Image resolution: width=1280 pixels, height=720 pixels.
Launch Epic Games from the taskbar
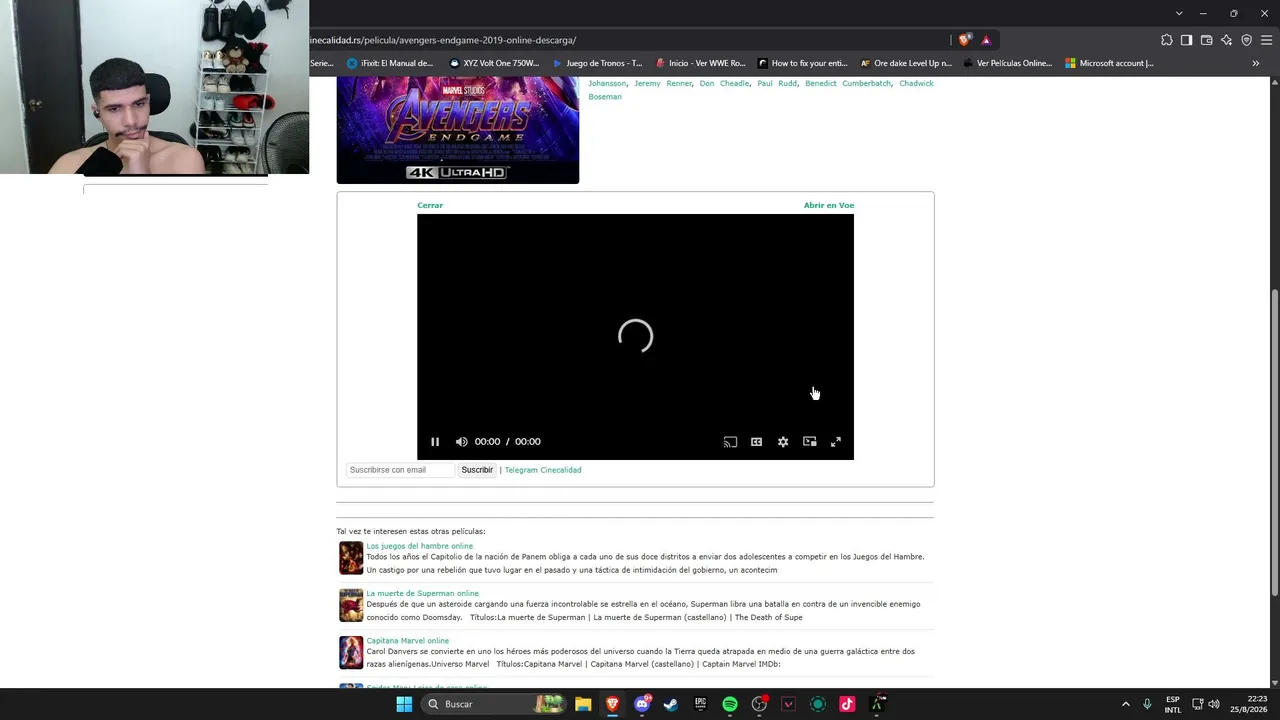700,704
